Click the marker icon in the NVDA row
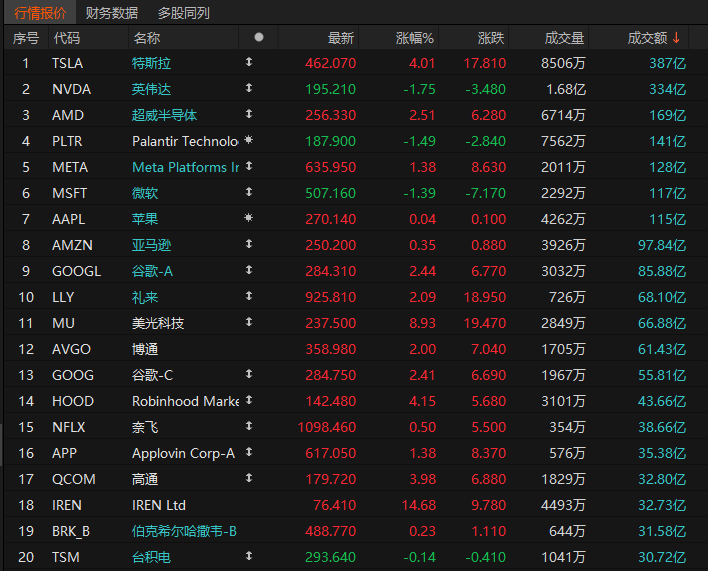The image size is (708, 571). (249, 88)
